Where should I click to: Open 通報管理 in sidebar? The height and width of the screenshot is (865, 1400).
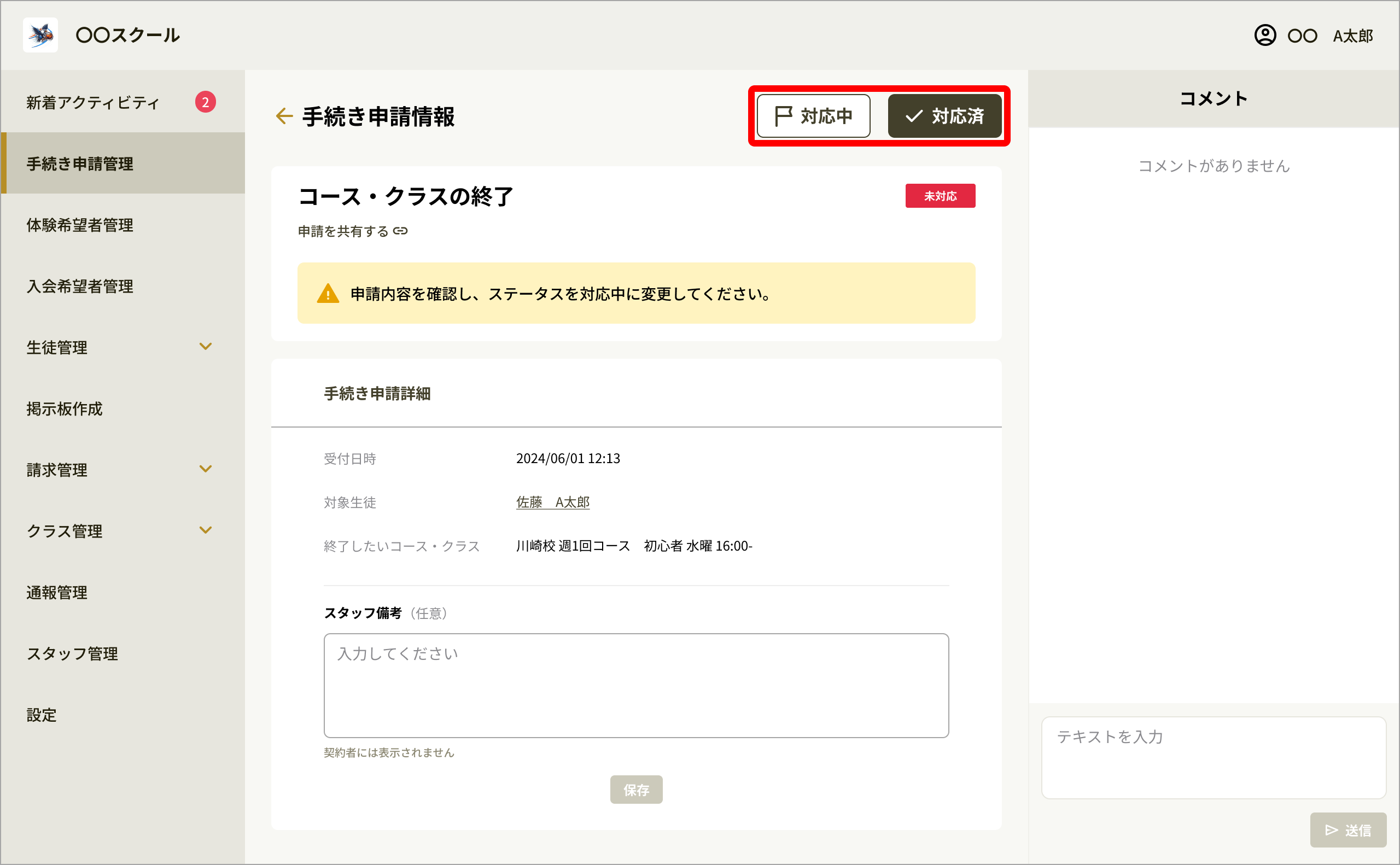point(123,592)
